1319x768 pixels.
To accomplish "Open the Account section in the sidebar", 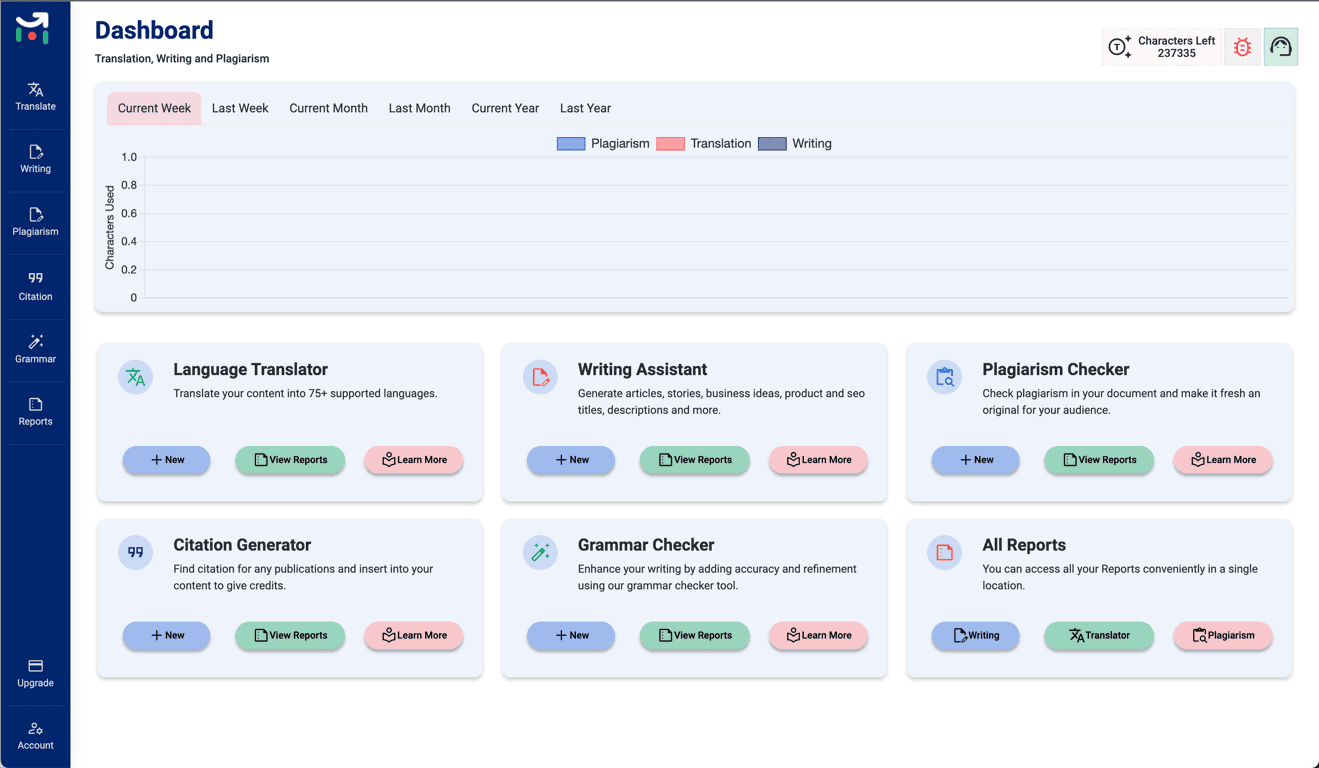I will (x=35, y=736).
